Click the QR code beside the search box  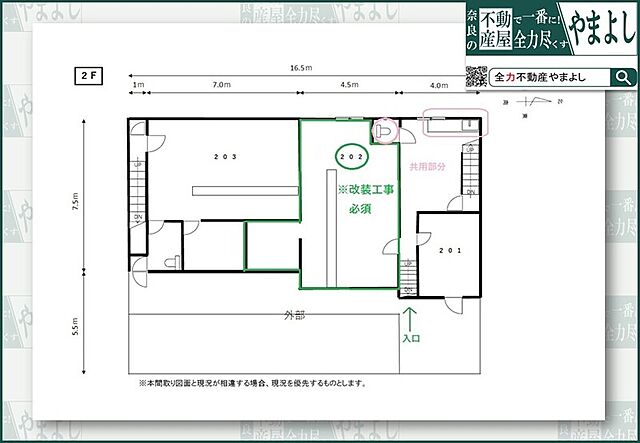tap(476, 76)
